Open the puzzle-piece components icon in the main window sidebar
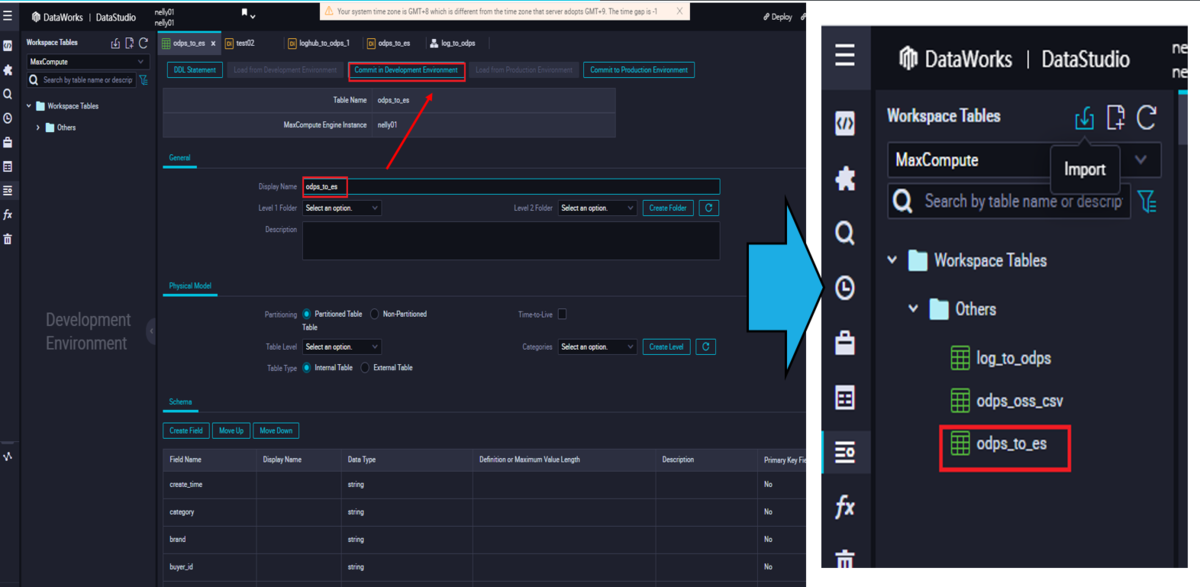The width and height of the screenshot is (1200, 587). [x=8, y=70]
